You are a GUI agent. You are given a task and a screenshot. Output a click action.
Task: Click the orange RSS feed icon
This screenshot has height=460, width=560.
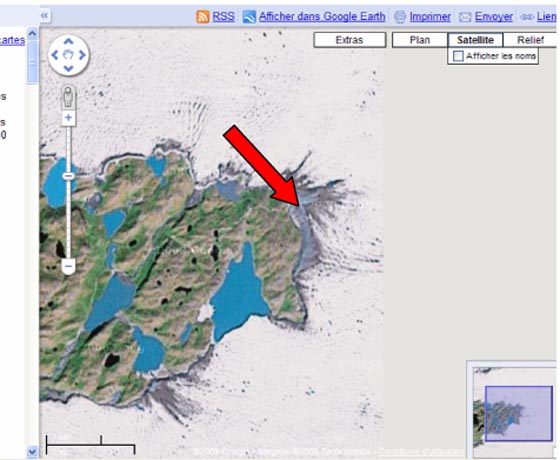click(x=202, y=17)
